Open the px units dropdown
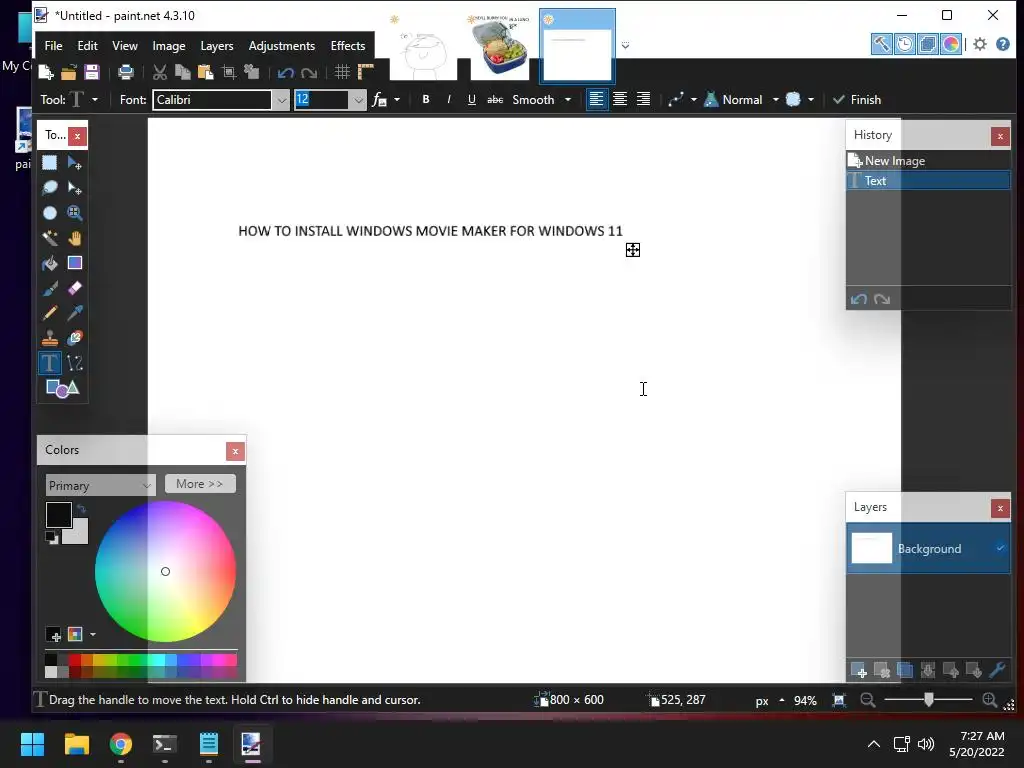 pyautogui.click(x=769, y=701)
